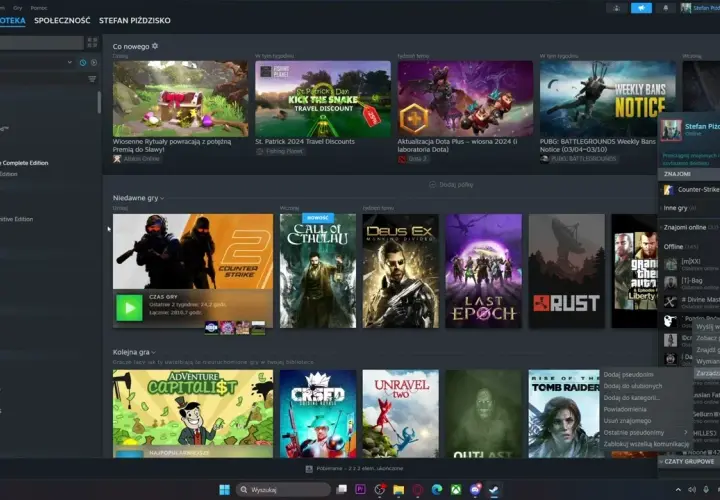This screenshot has width=720, height=500.
Task: Open the Call of Cthulhu game cover
Action: (318, 271)
